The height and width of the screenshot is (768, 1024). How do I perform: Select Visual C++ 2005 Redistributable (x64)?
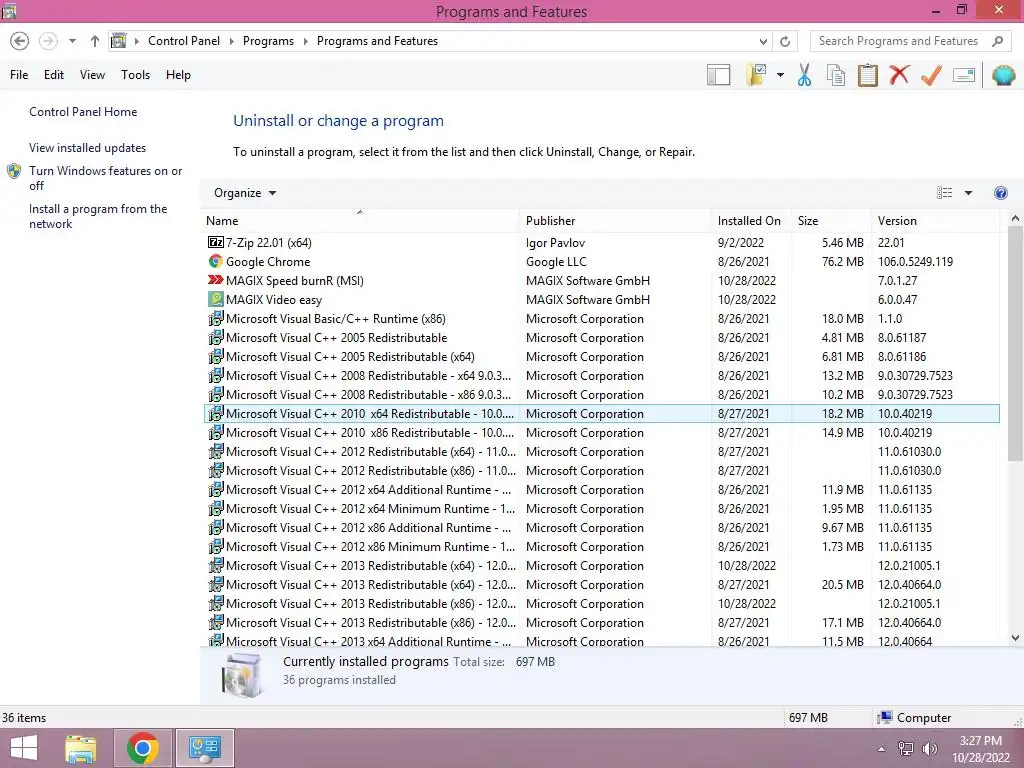[x=601, y=357]
